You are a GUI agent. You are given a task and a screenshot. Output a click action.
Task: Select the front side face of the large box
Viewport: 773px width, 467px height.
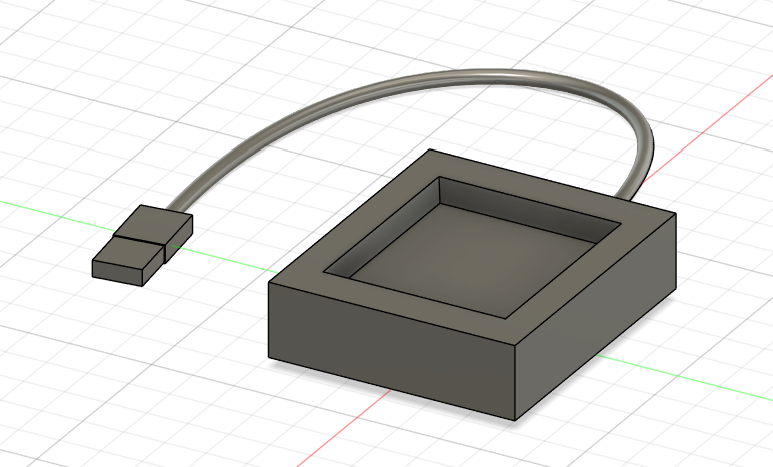point(392,350)
